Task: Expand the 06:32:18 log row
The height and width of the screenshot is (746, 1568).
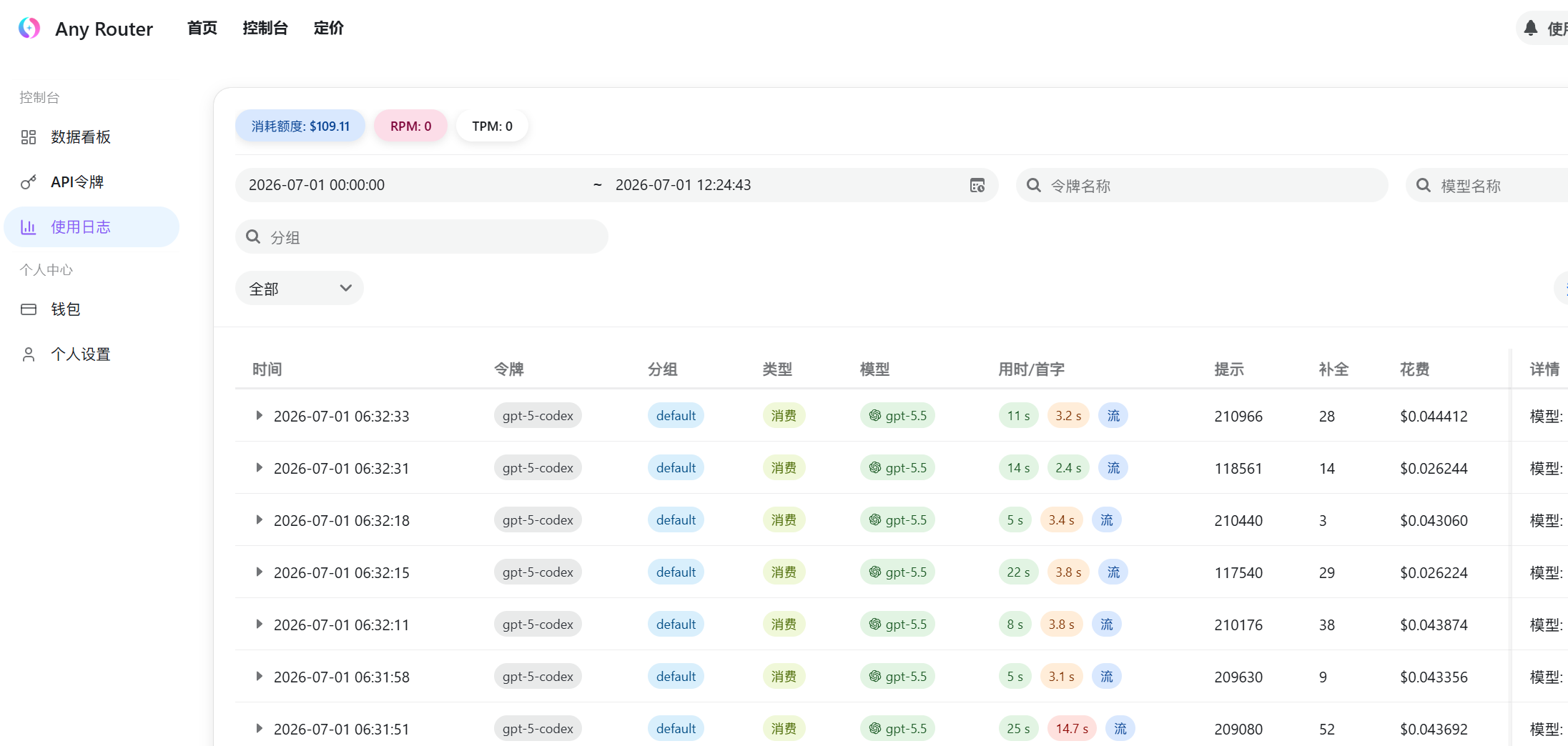Action: [x=259, y=519]
